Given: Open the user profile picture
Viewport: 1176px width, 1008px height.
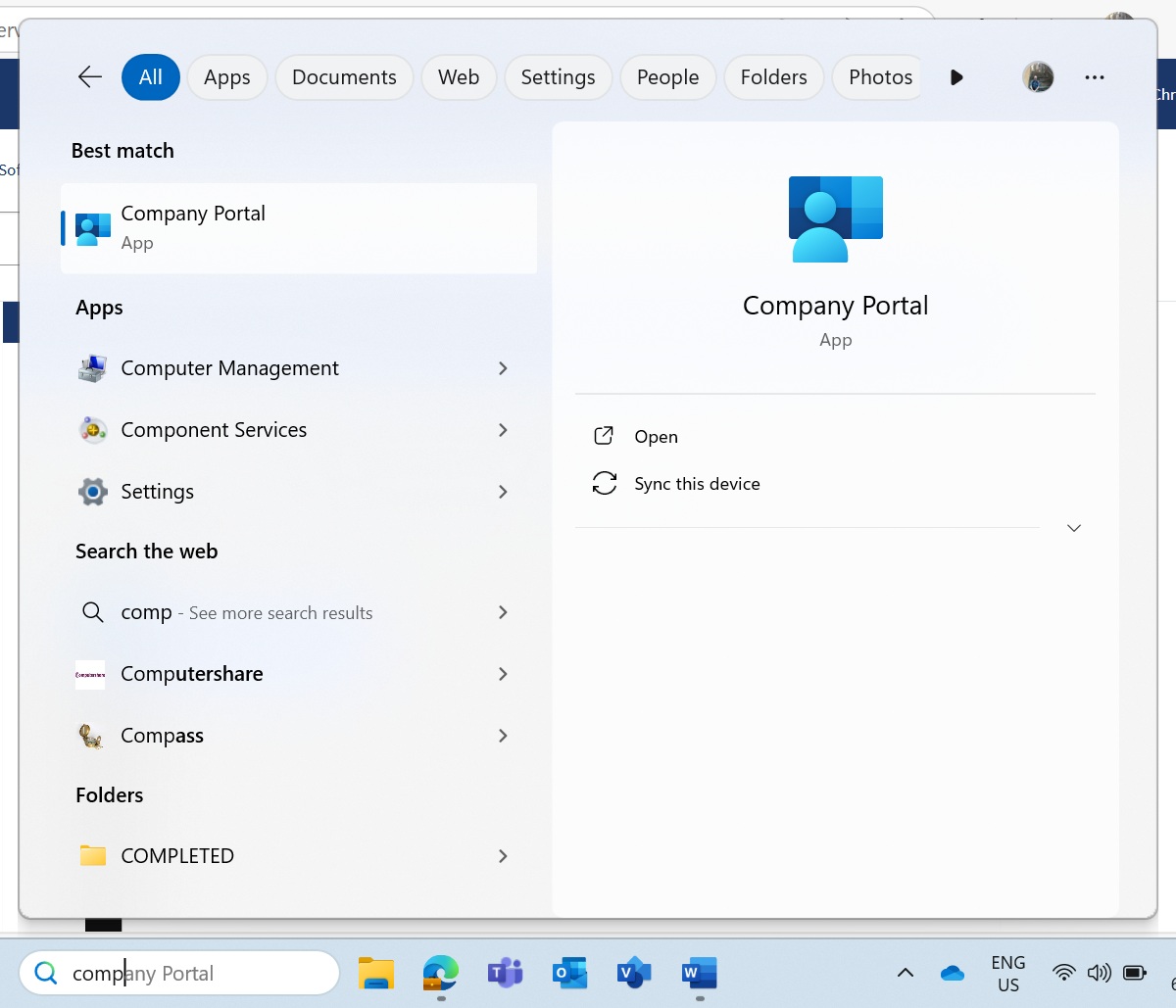Looking at the screenshot, I should point(1038,77).
